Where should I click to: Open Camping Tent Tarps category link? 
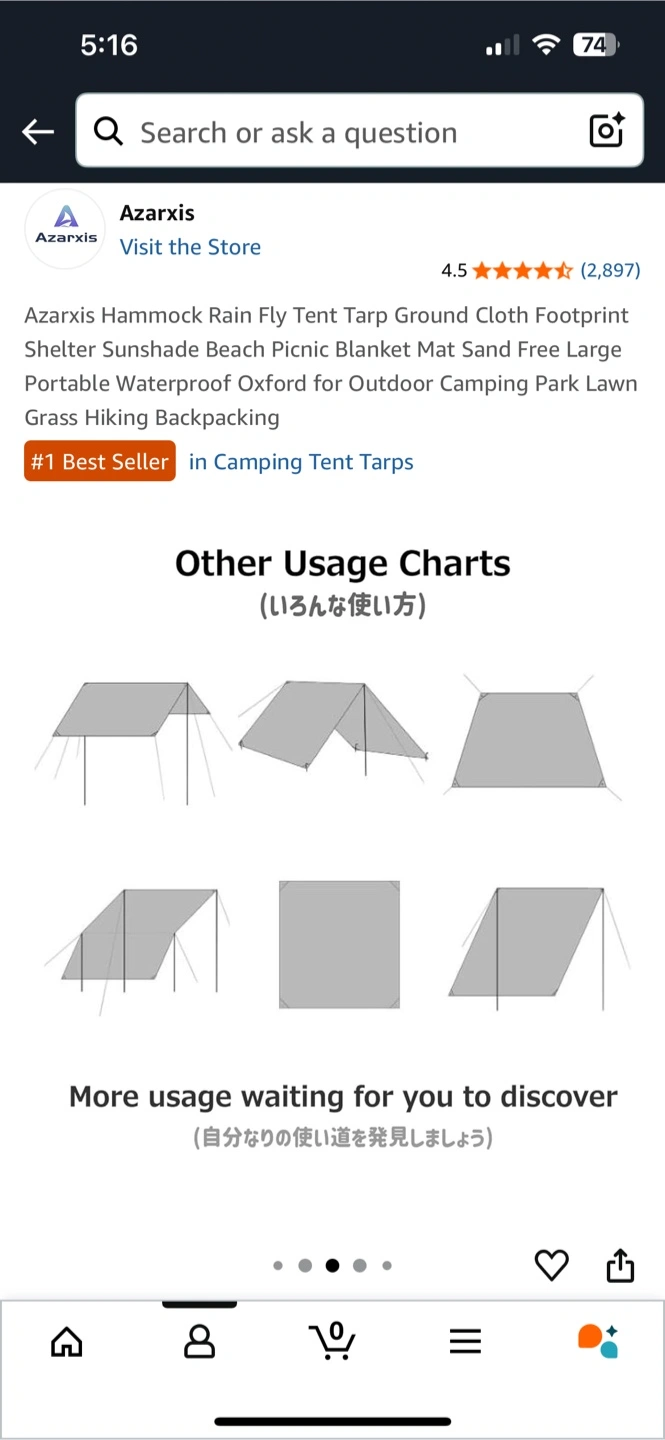(301, 462)
